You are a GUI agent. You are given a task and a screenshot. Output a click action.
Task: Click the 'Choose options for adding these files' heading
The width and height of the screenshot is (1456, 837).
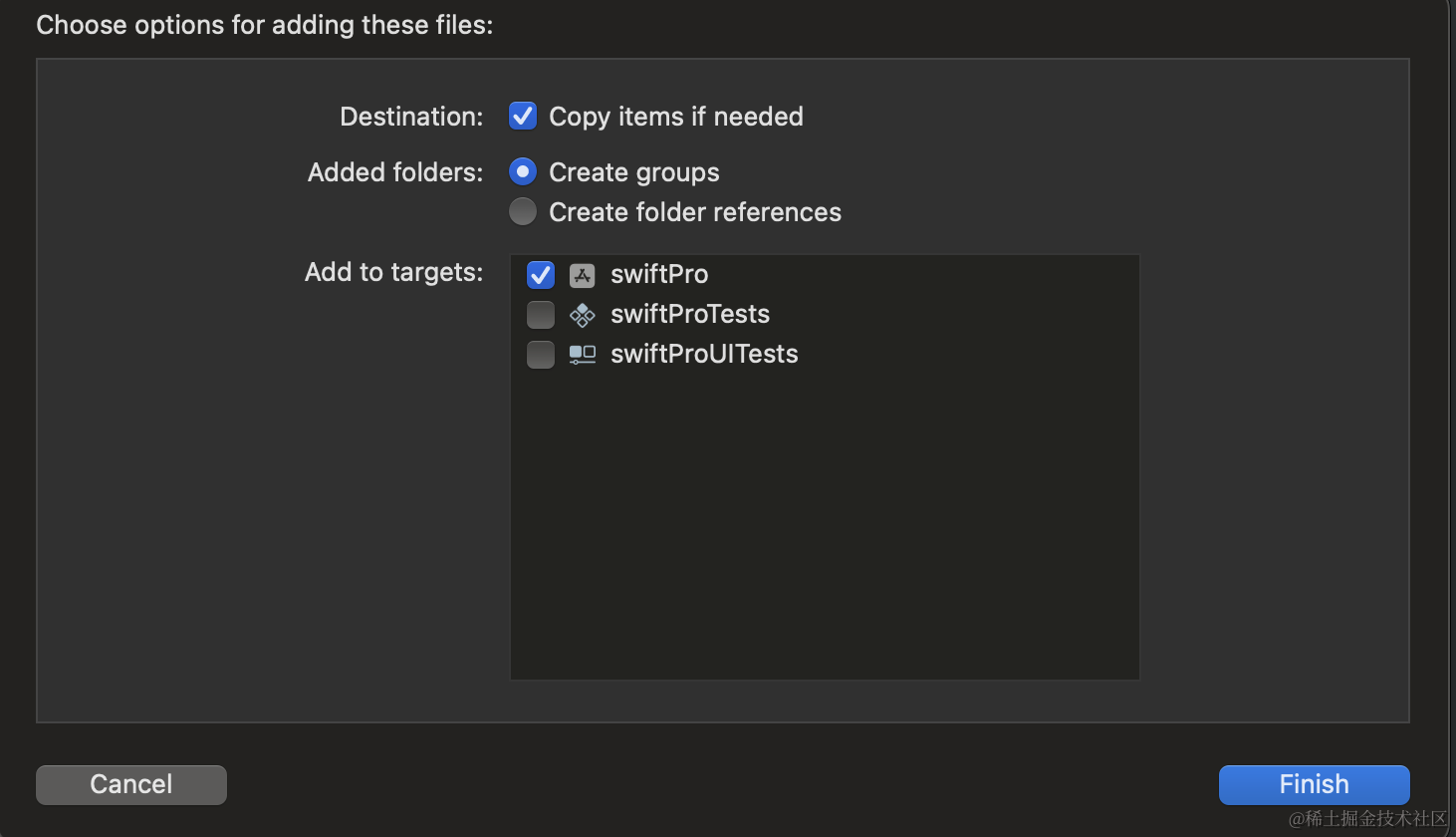[265, 25]
